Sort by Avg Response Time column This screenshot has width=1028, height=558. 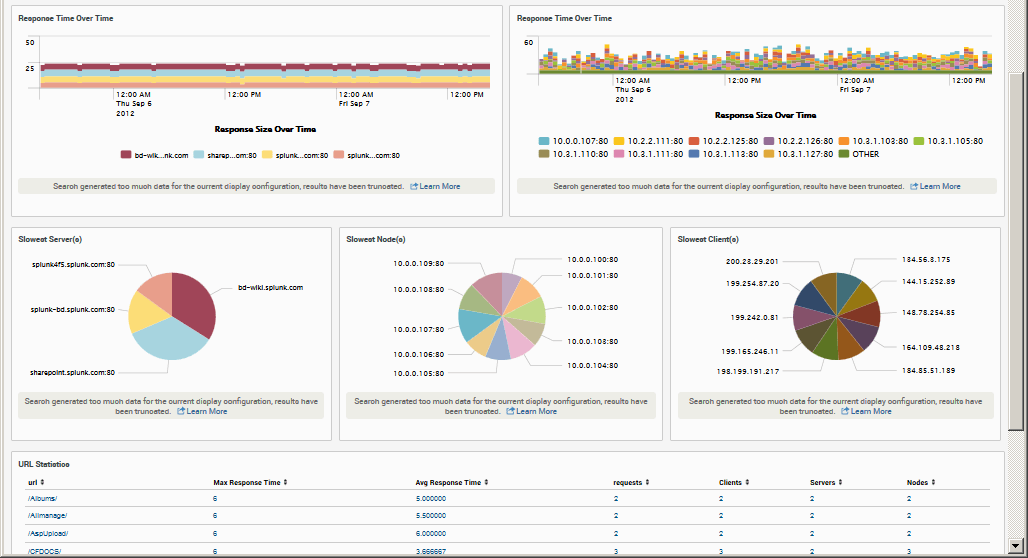(x=452, y=483)
